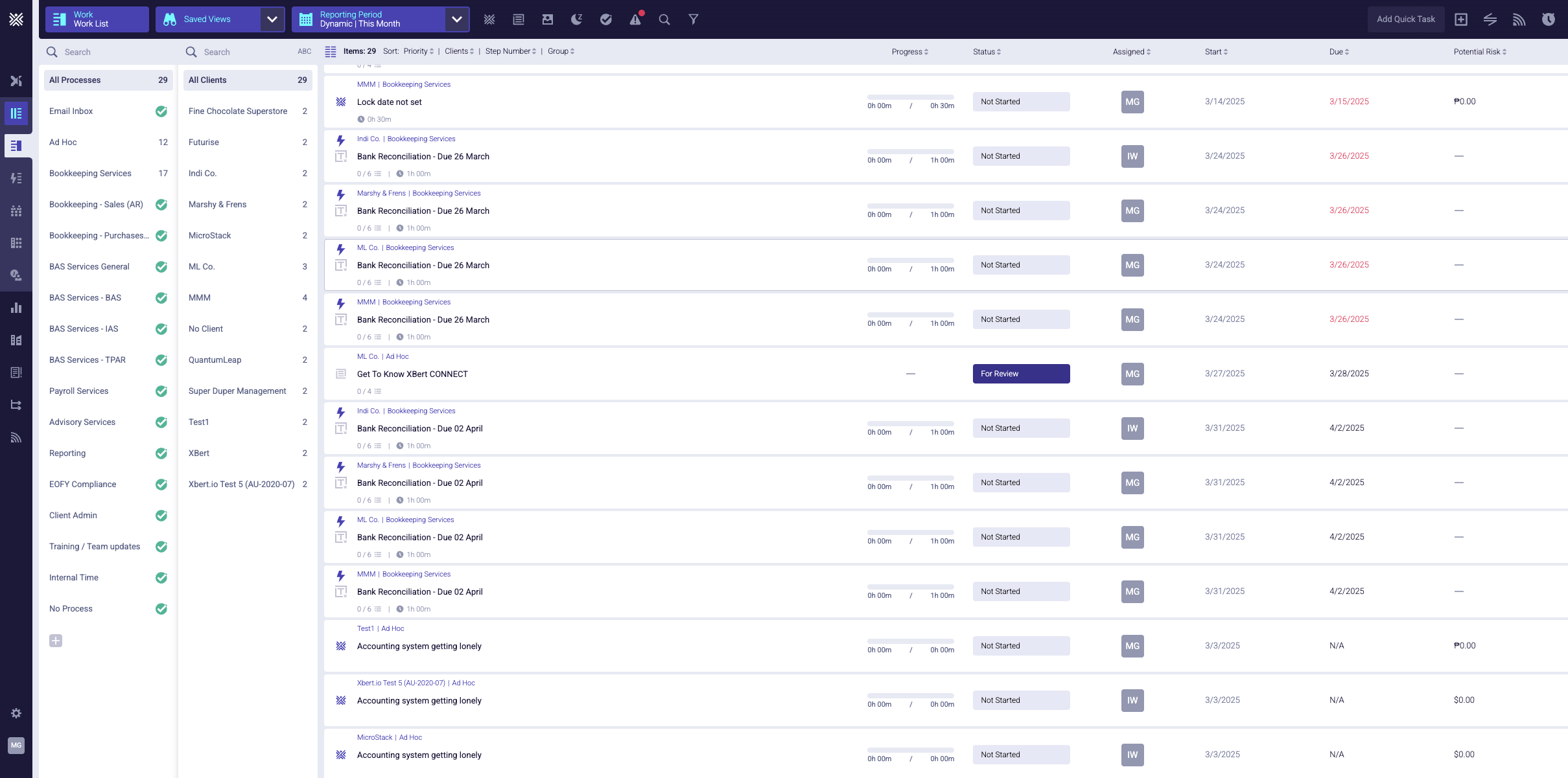Viewport: 1568px width, 778px height.
Task: Select Bookkeeping Services in process list
Action: coord(90,174)
